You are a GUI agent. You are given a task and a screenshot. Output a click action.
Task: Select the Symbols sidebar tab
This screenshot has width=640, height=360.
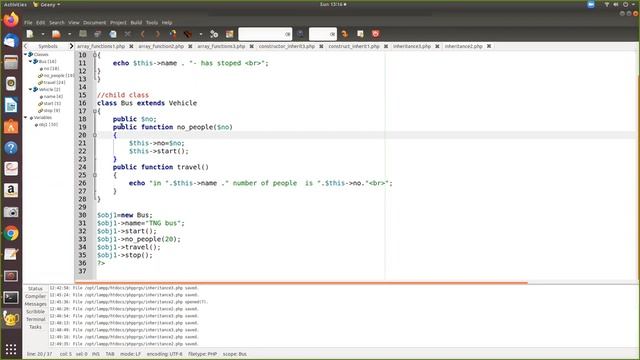tap(48, 47)
